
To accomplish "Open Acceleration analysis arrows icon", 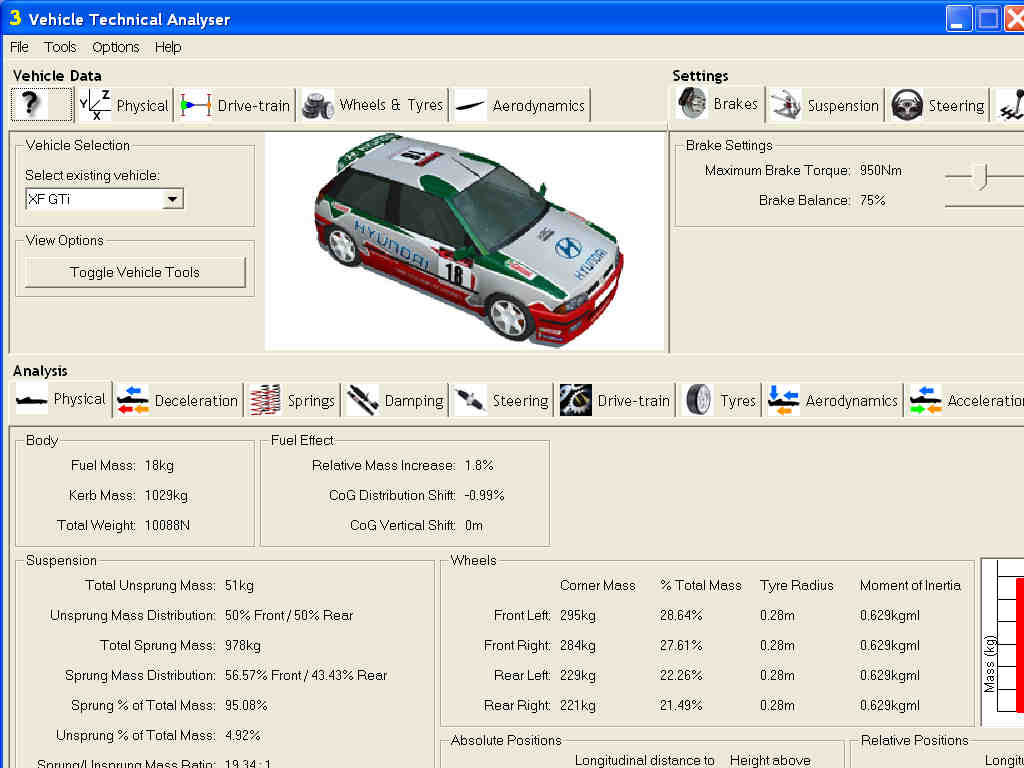I will (925, 400).
